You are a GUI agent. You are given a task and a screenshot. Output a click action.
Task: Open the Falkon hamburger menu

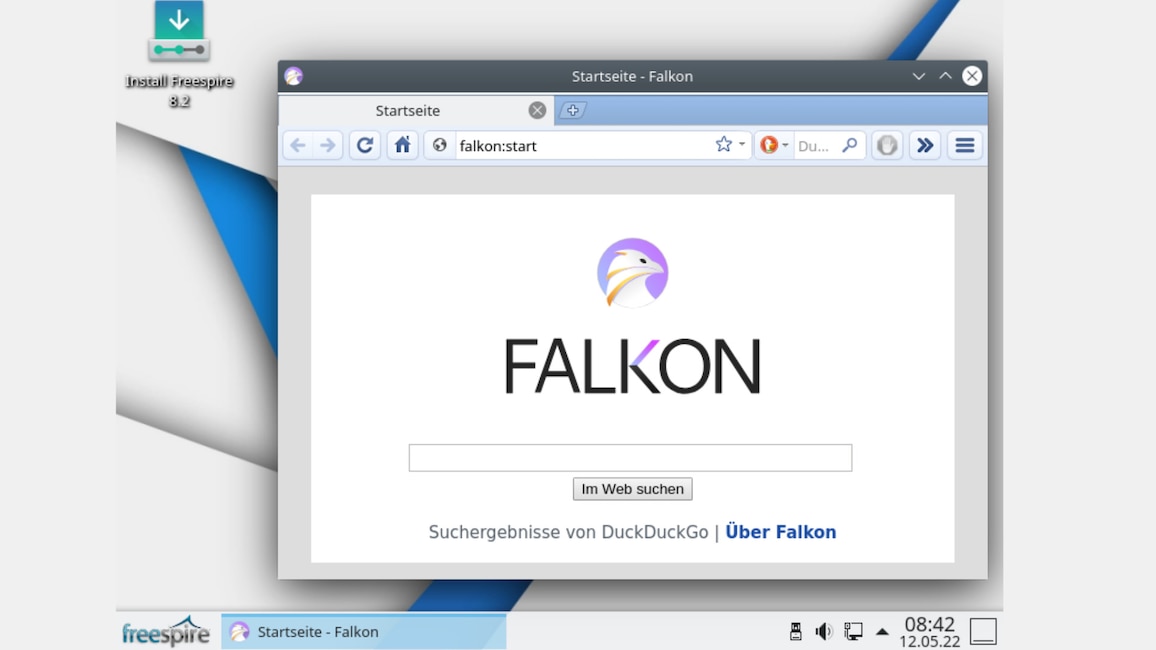964,145
